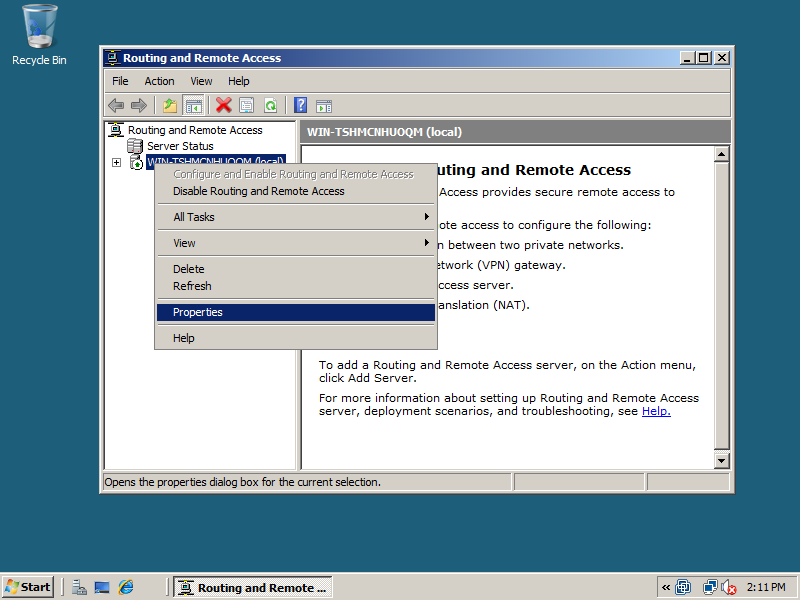Click the Start button
This screenshot has width=800, height=600.
28,587
